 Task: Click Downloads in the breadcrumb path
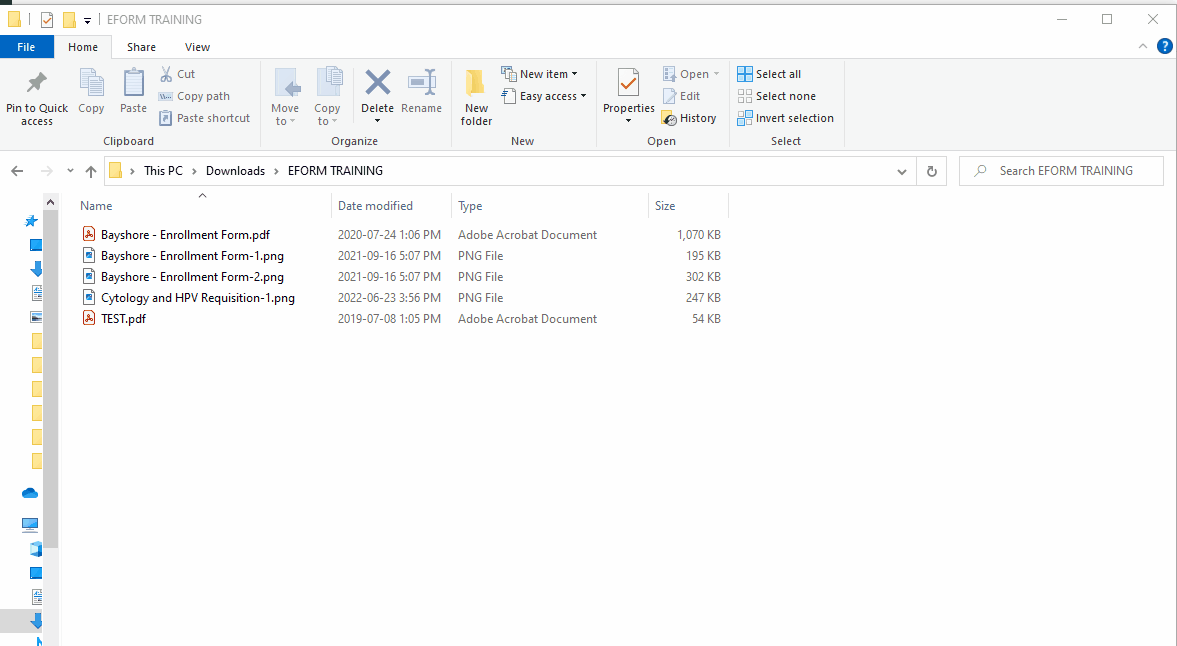[x=235, y=171]
